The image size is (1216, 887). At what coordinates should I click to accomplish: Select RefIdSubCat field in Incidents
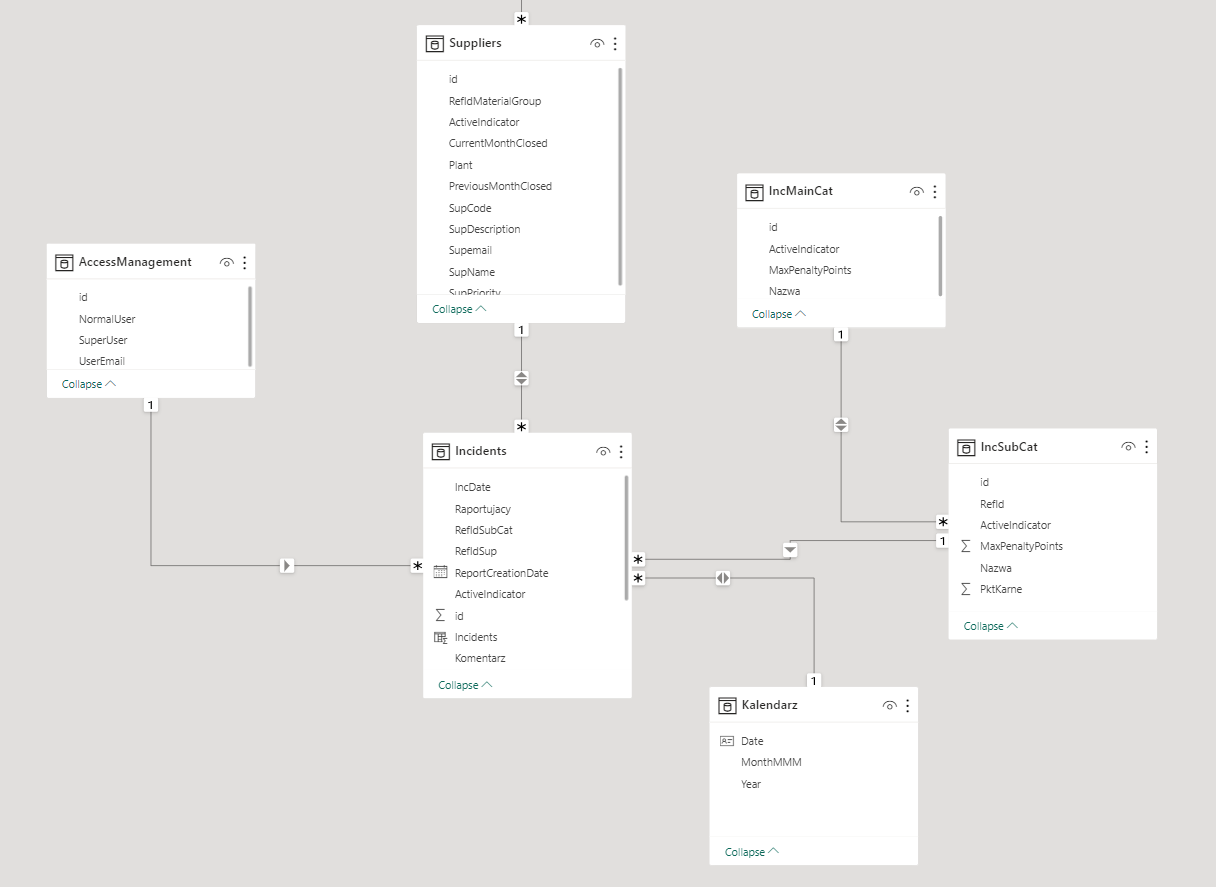pyautogui.click(x=484, y=530)
